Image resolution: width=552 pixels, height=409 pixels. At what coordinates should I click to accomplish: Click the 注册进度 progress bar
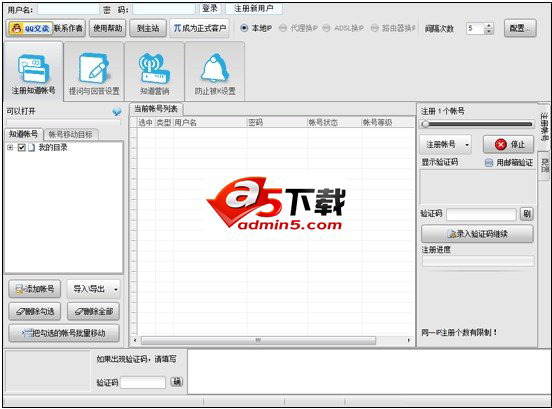coord(478,261)
